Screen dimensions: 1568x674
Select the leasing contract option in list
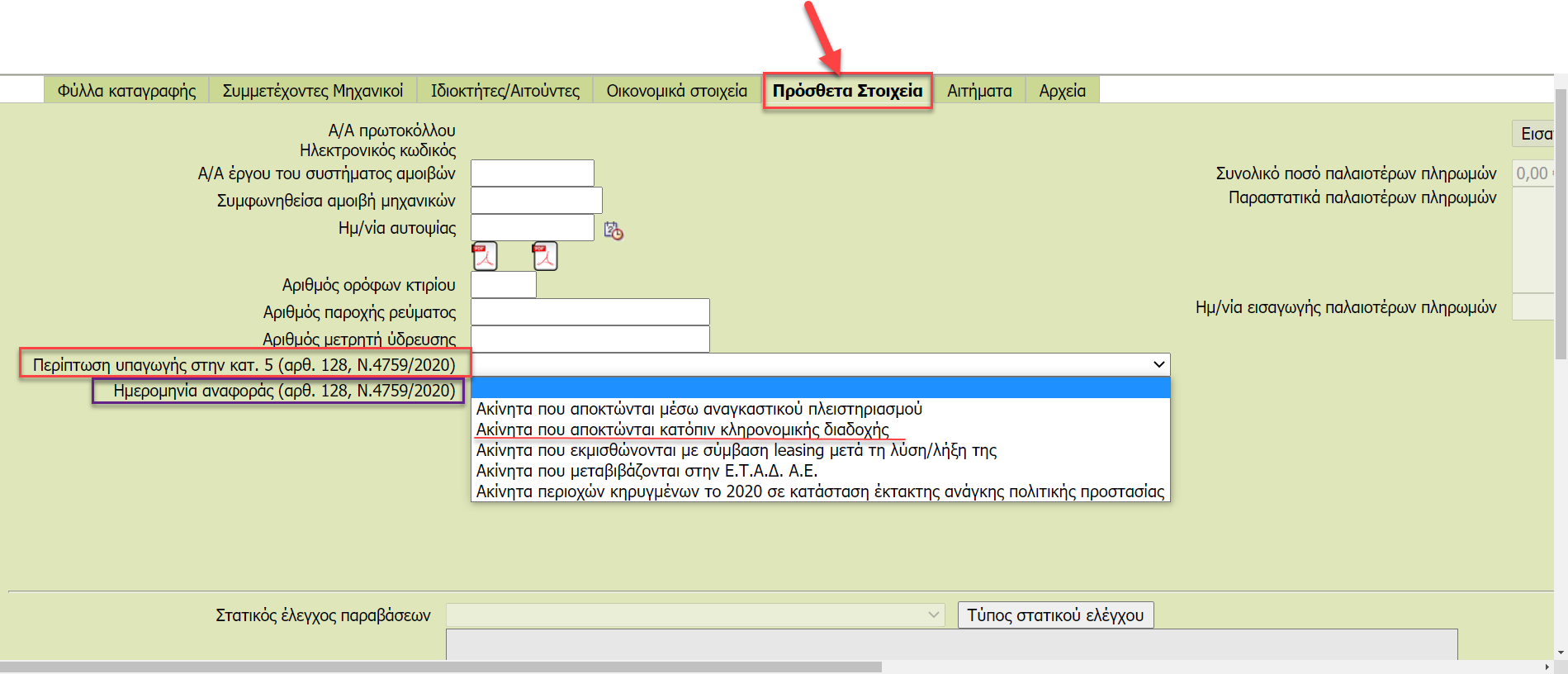(x=736, y=450)
